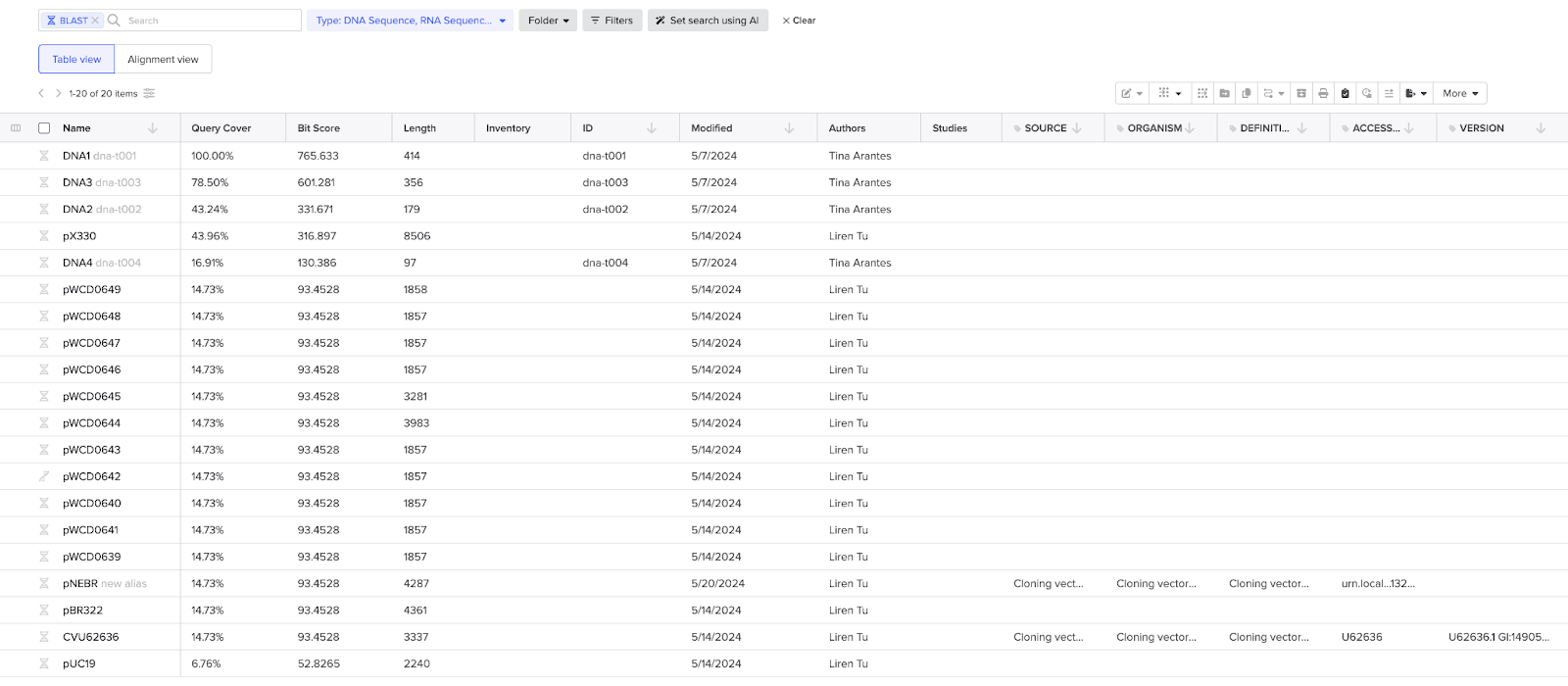The image size is (1568, 686).
Task: Open page settings icon next to item count
Action: [149, 93]
